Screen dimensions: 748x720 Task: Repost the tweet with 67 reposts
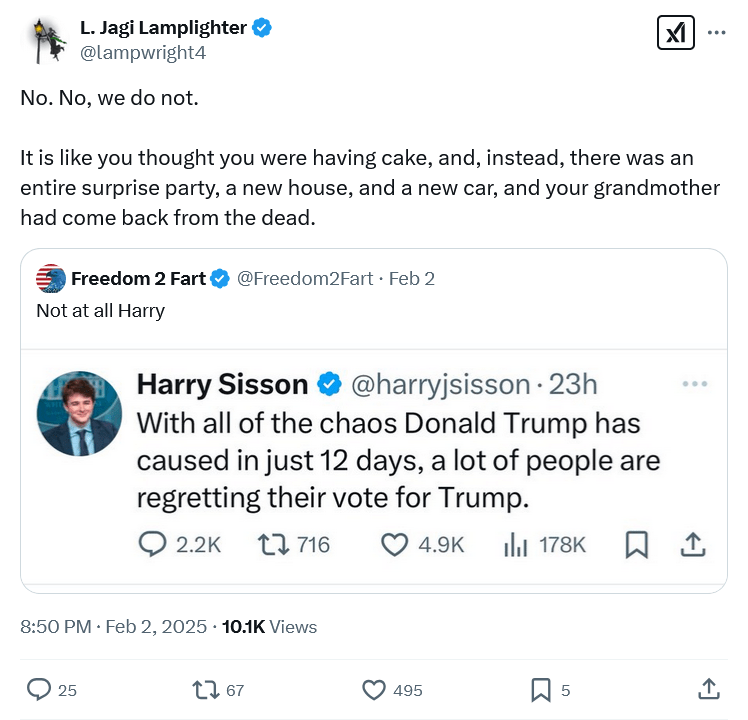tap(204, 689)
